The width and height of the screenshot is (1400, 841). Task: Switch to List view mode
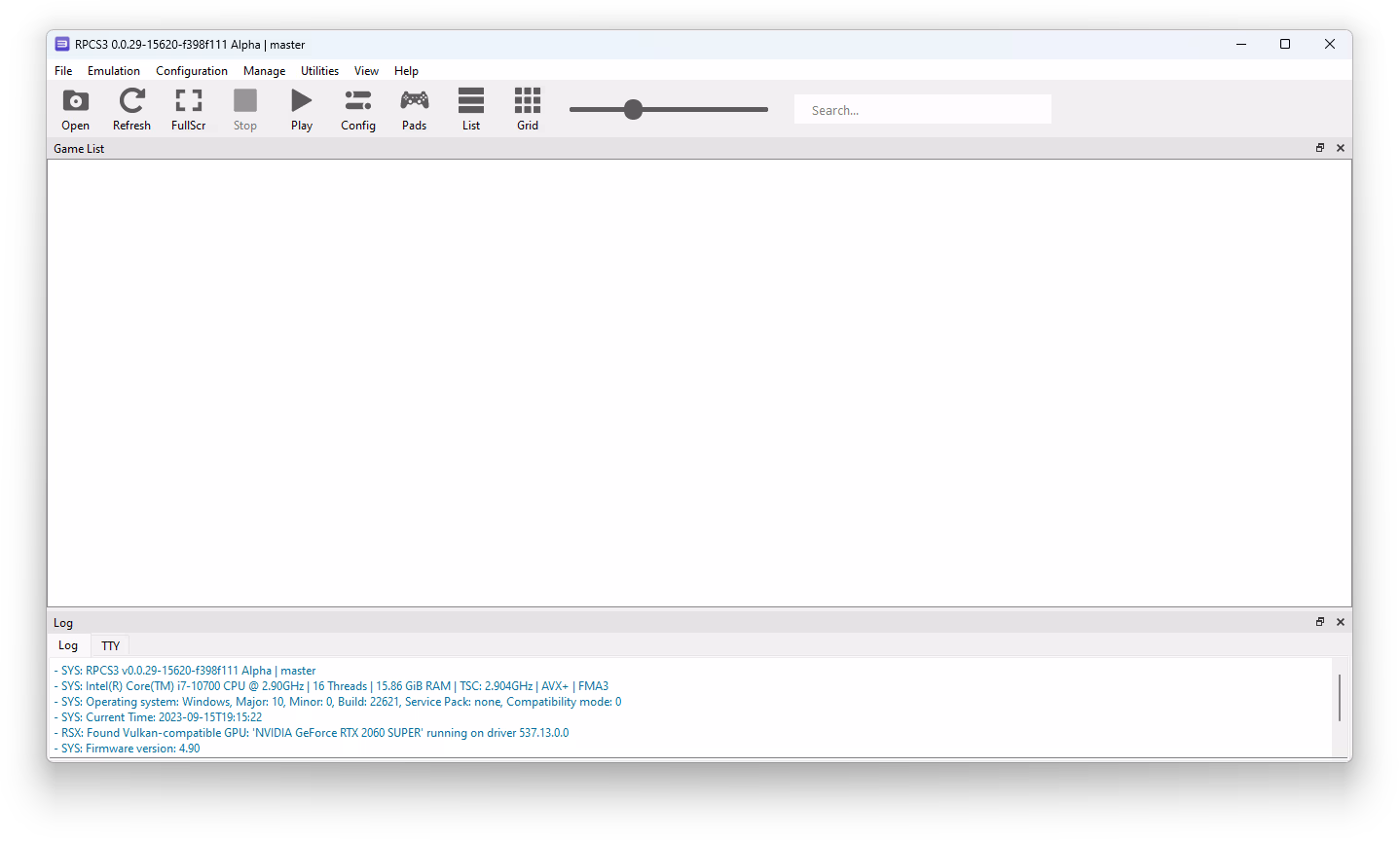click(x=471, y=110)
